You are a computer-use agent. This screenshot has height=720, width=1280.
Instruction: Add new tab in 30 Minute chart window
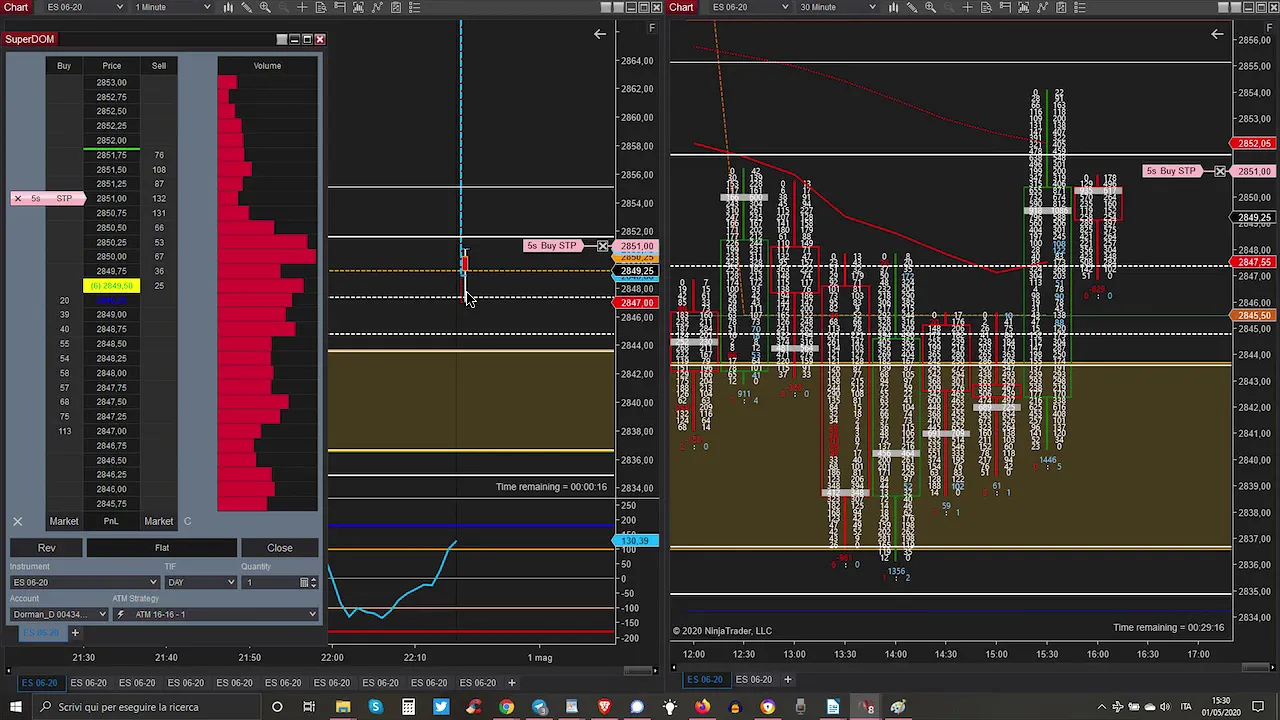coord(787,679)
